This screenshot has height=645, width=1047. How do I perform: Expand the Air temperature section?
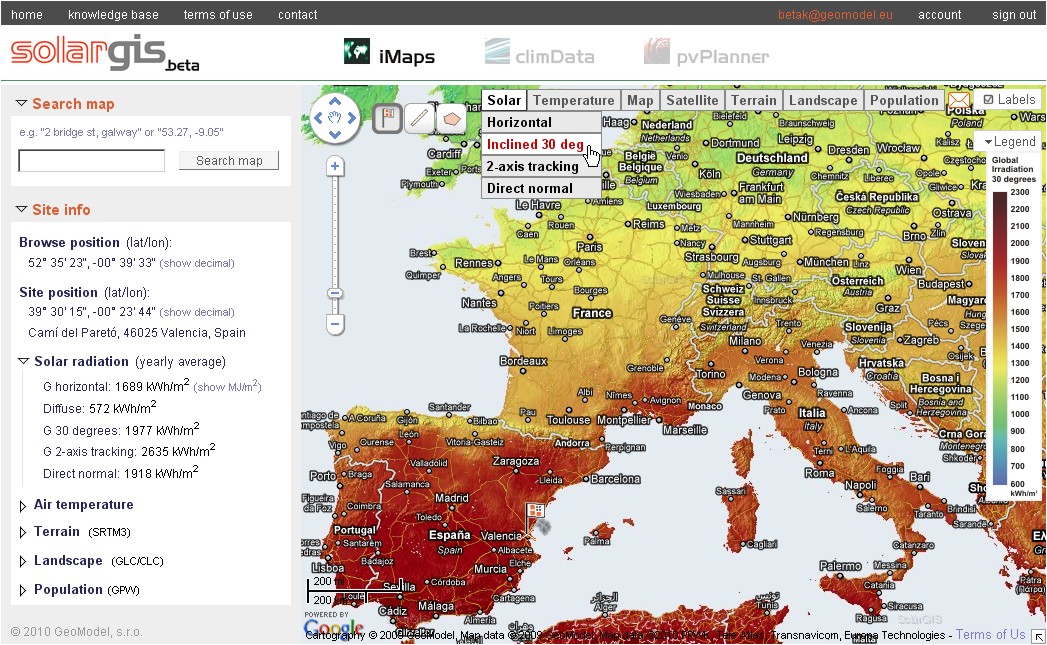23,505
